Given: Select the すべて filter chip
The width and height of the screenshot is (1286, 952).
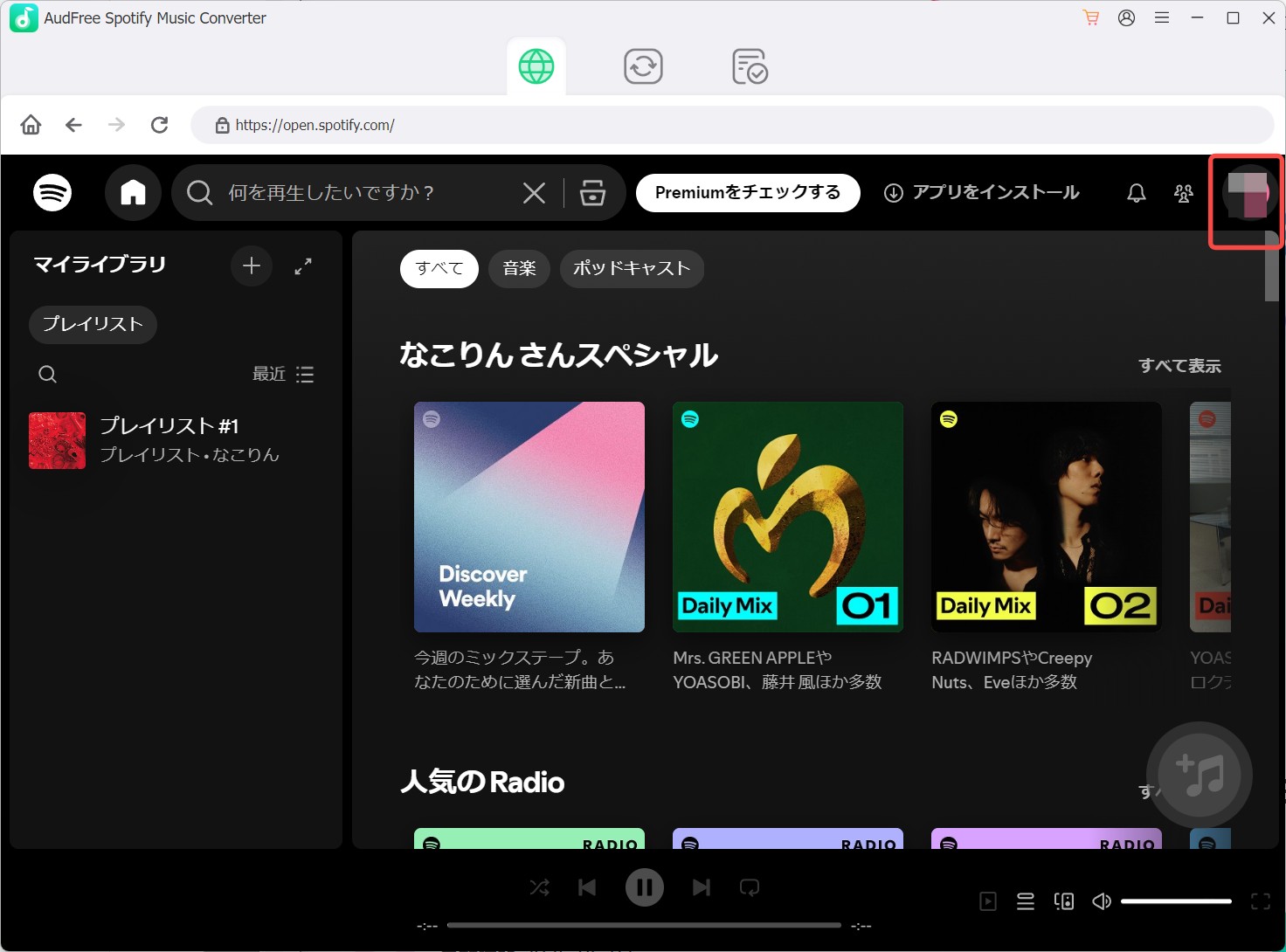Looking at the screenshot, I should [x=439, y=268].
